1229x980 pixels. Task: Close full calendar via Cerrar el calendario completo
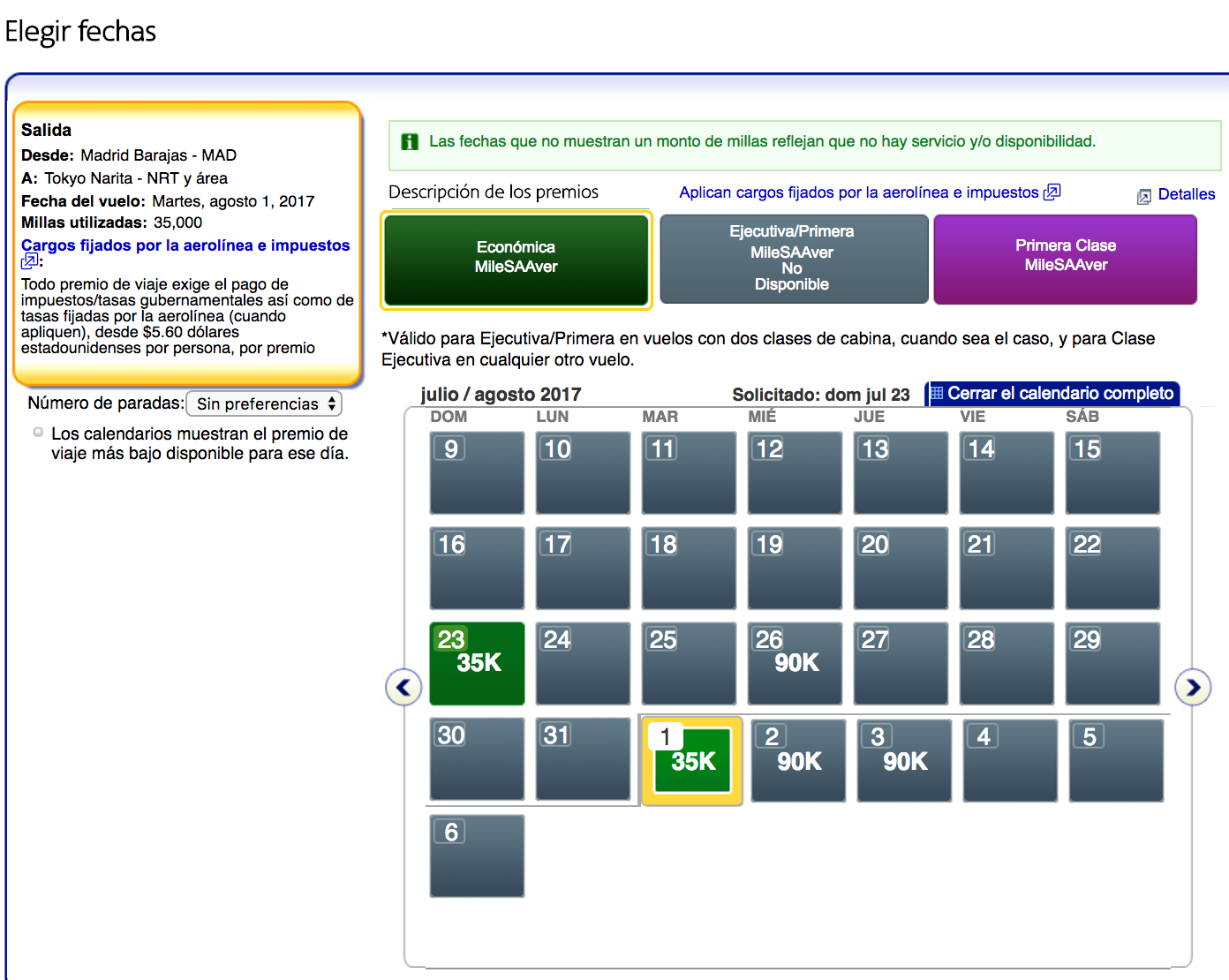[1052, 394]
